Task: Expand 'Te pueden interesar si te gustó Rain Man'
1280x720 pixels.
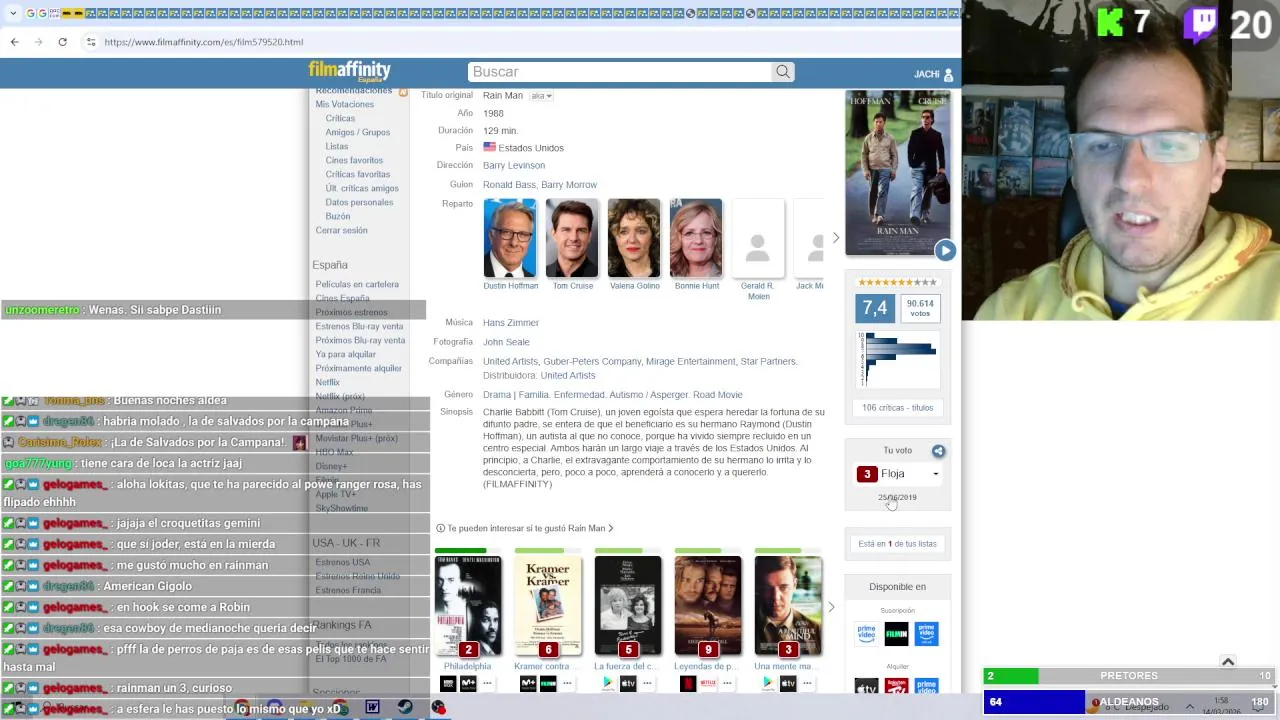Action: (530, 528)
